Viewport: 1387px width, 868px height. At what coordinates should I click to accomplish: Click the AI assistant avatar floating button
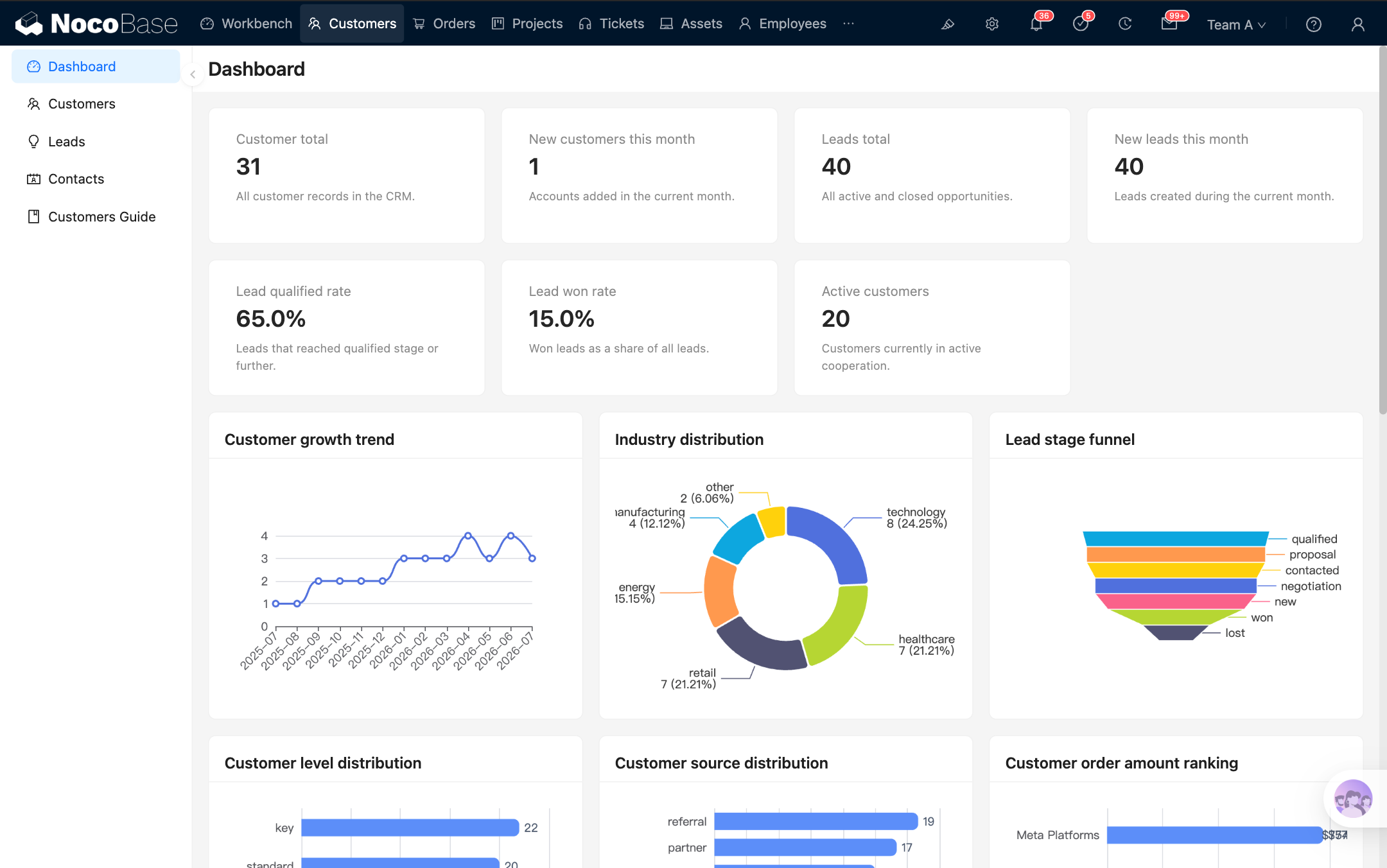[x=1353, y=799]
